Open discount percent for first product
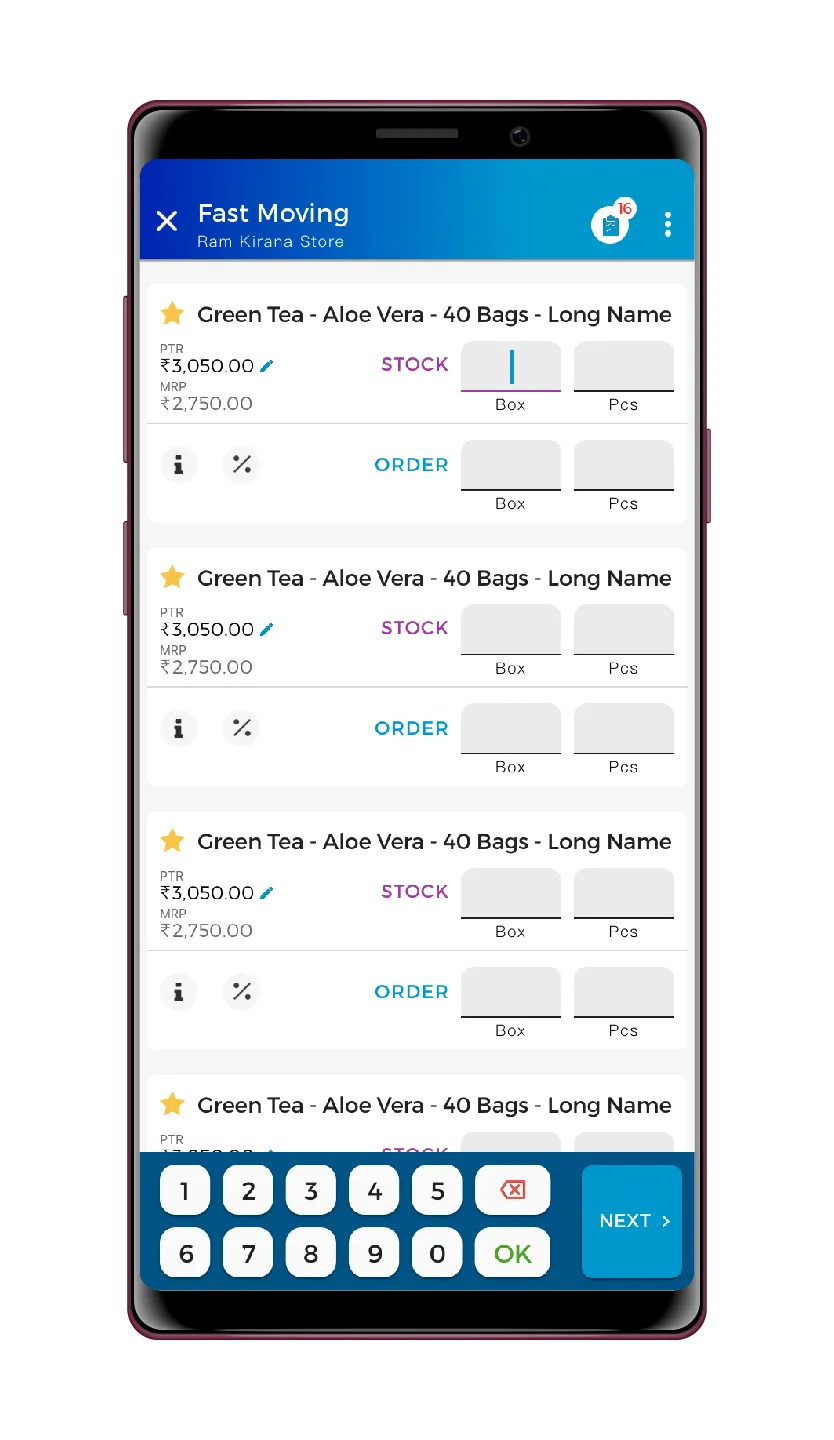The width and height of the screenshot is (834, 1440). click(x=241, y=465)
